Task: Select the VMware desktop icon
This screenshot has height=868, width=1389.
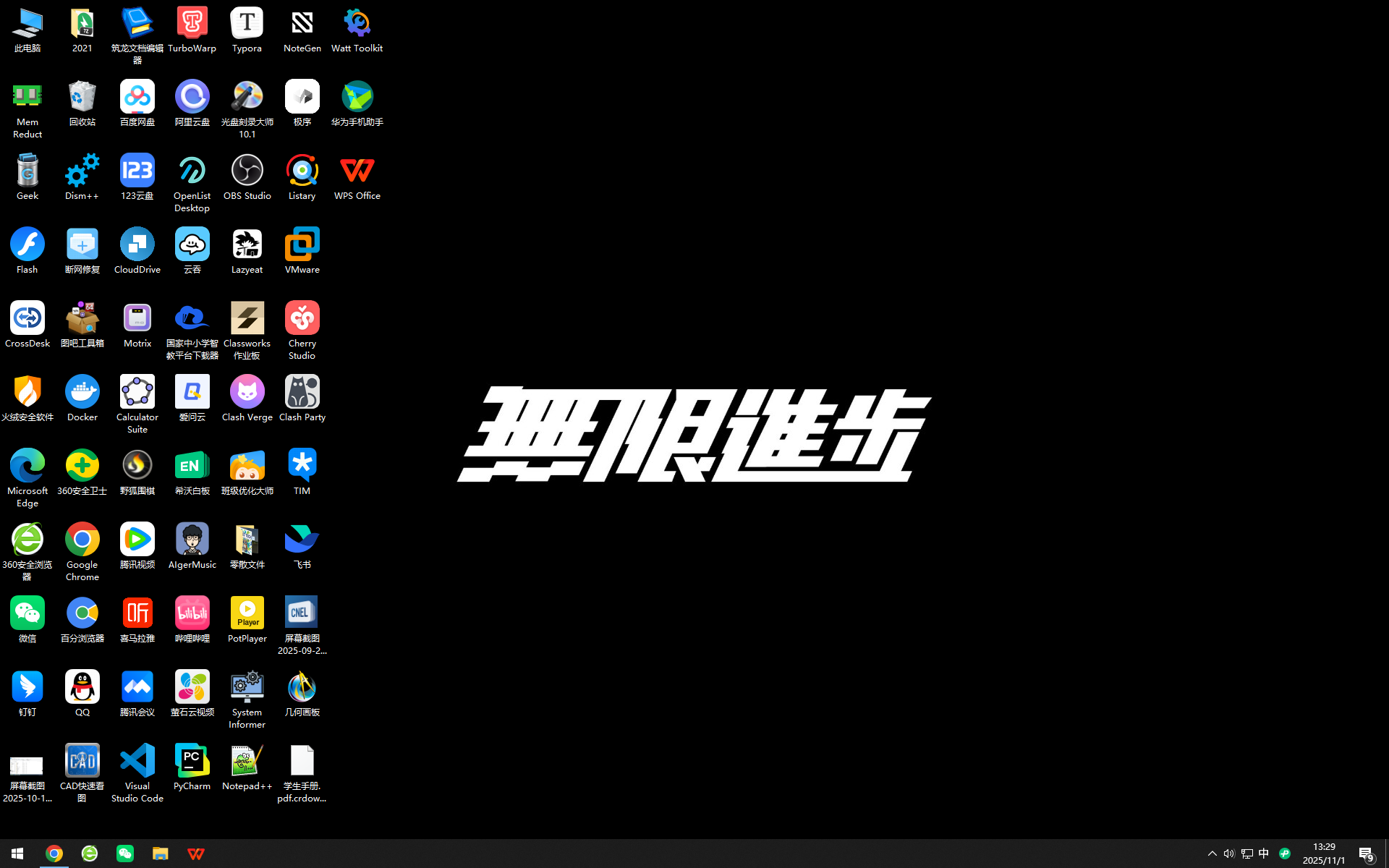Action: (302, 245)
